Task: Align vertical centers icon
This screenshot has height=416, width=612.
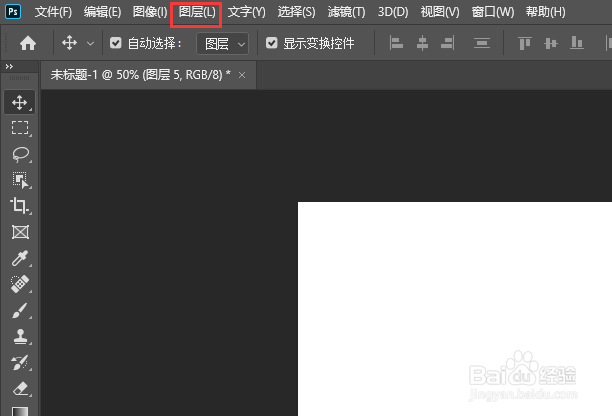Action: [x=551, y=43]
